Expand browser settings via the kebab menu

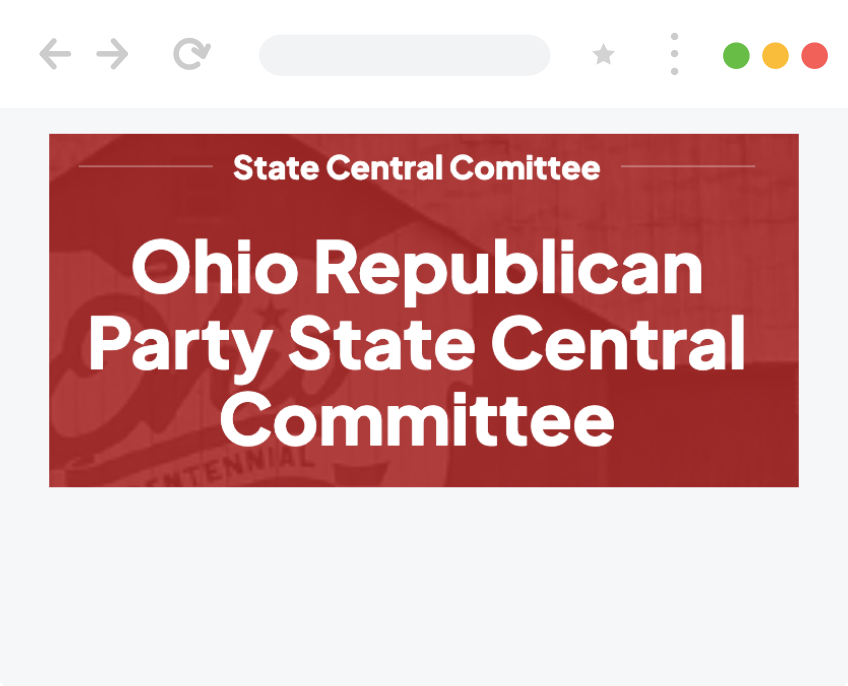coord(673,55)
